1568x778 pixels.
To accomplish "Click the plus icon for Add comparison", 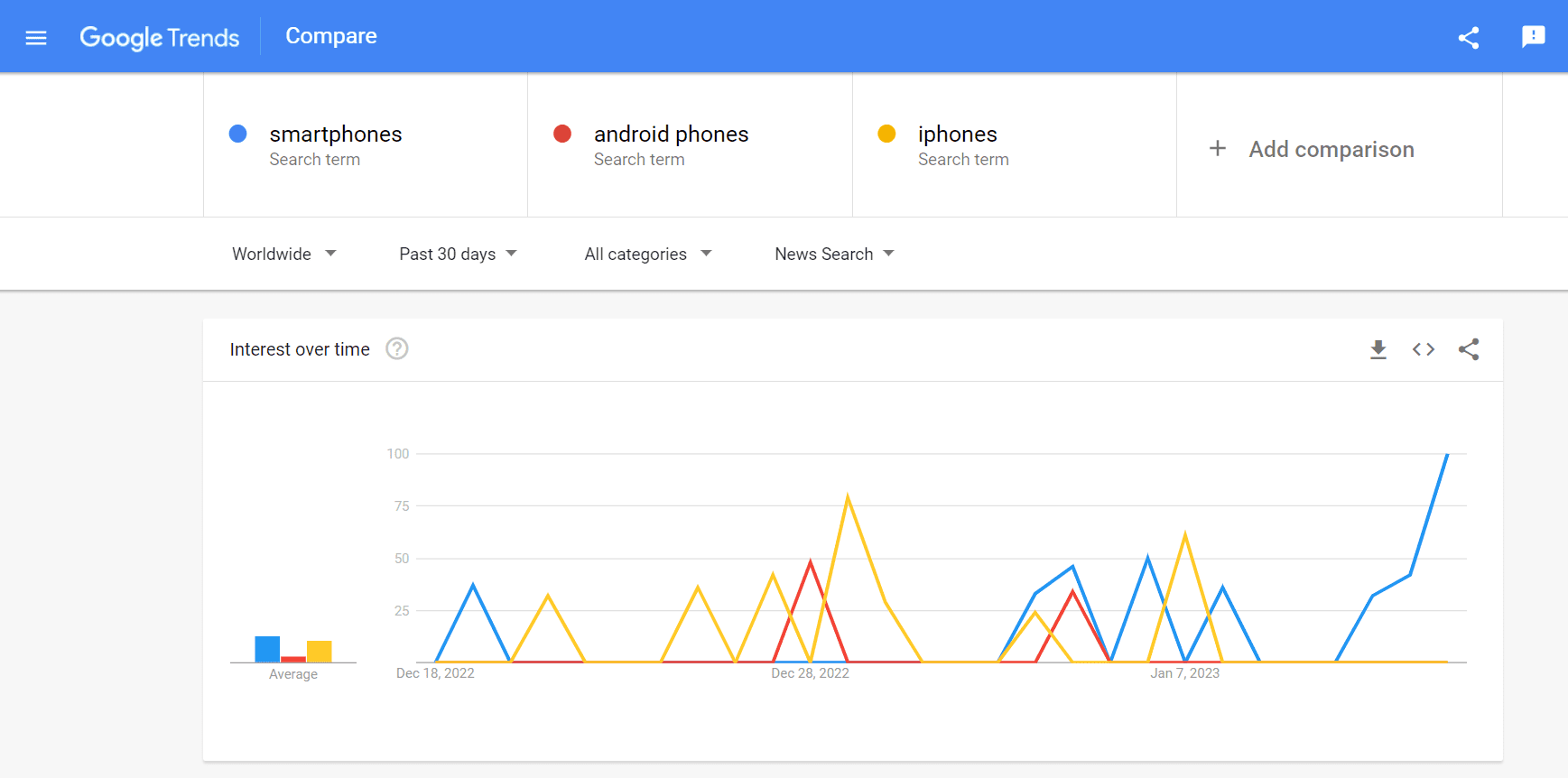I will pos(1217,148).
